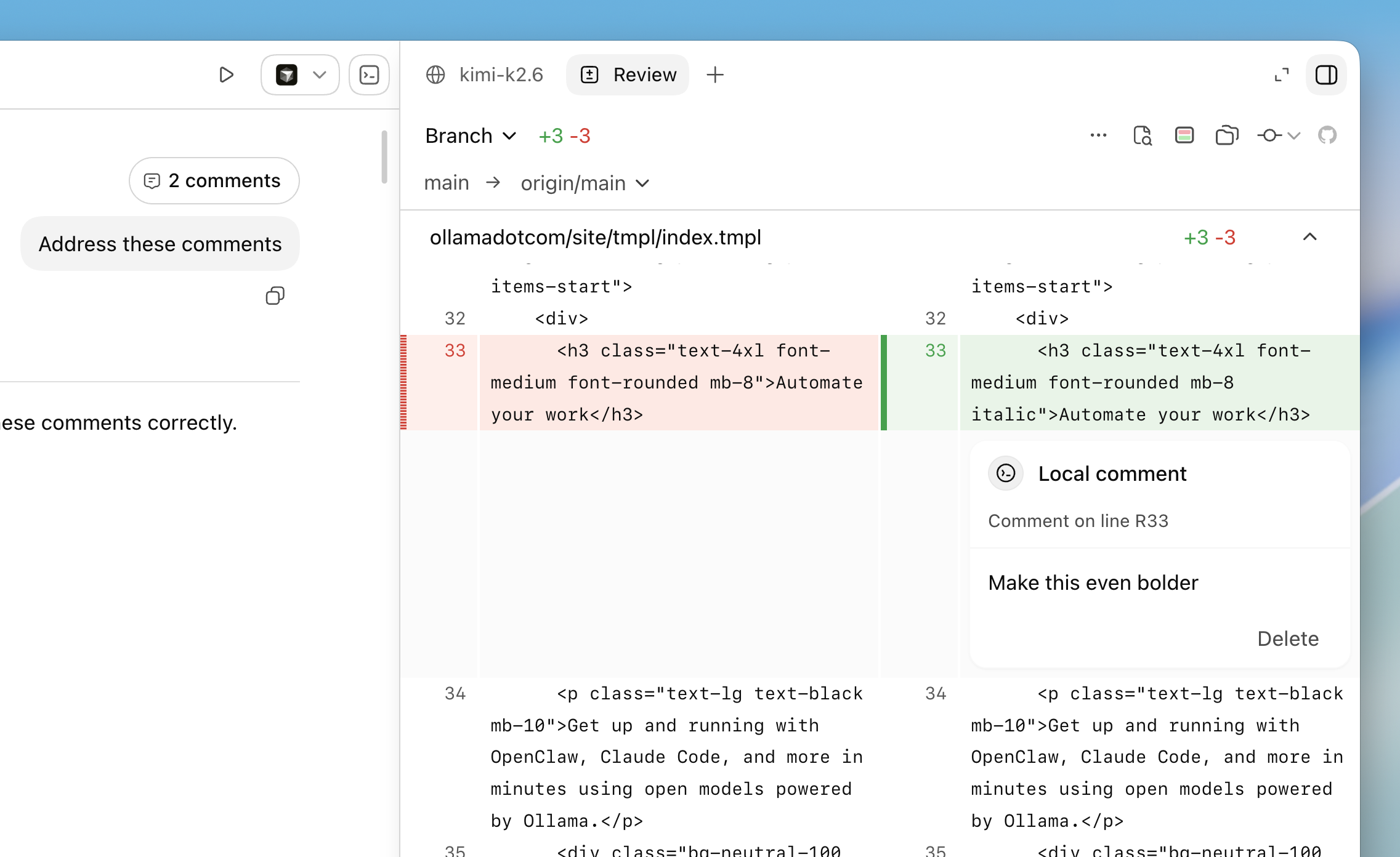Image resolution: width=1400 pixels, height=857 pixels.
Task: Open the Branch dropdown
Action: (x=471, y=135)
